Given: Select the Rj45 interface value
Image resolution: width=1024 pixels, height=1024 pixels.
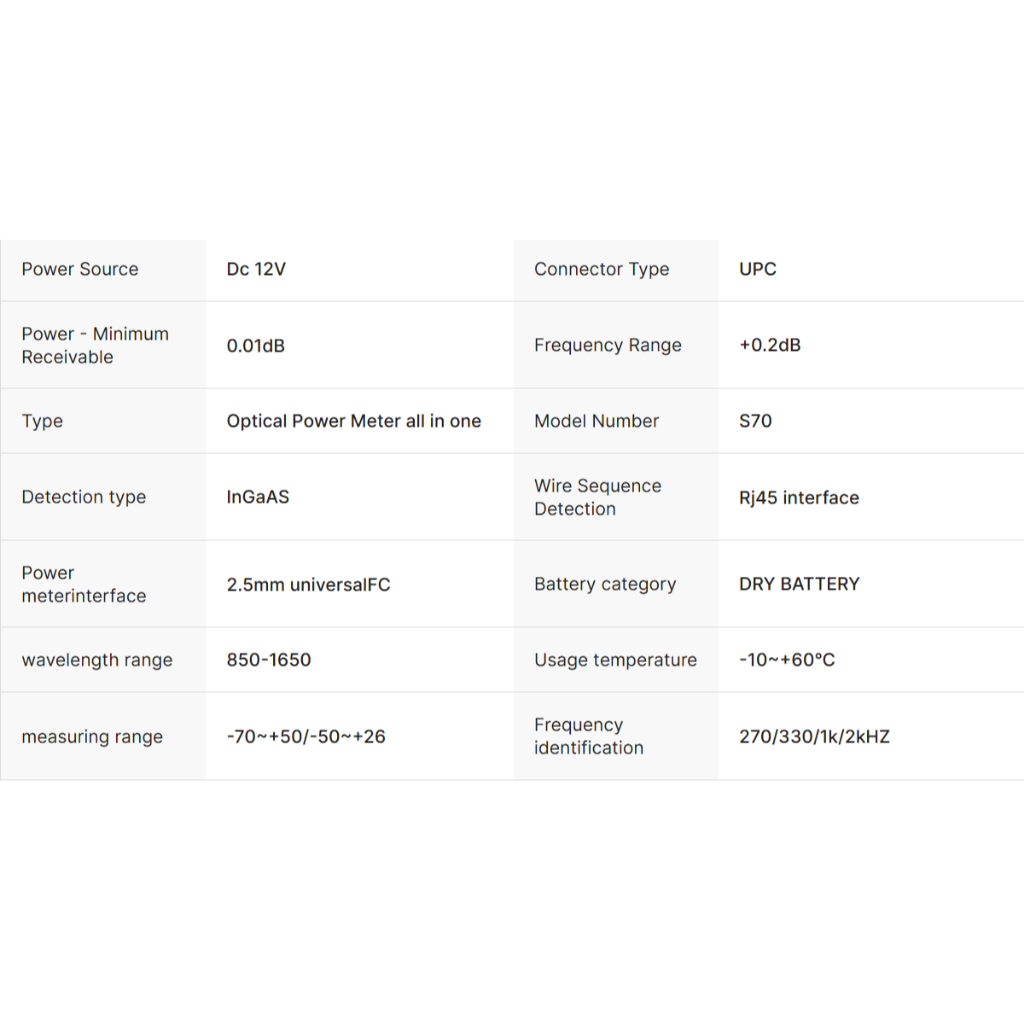Looking at the screenshot, I should coord(798,498).
